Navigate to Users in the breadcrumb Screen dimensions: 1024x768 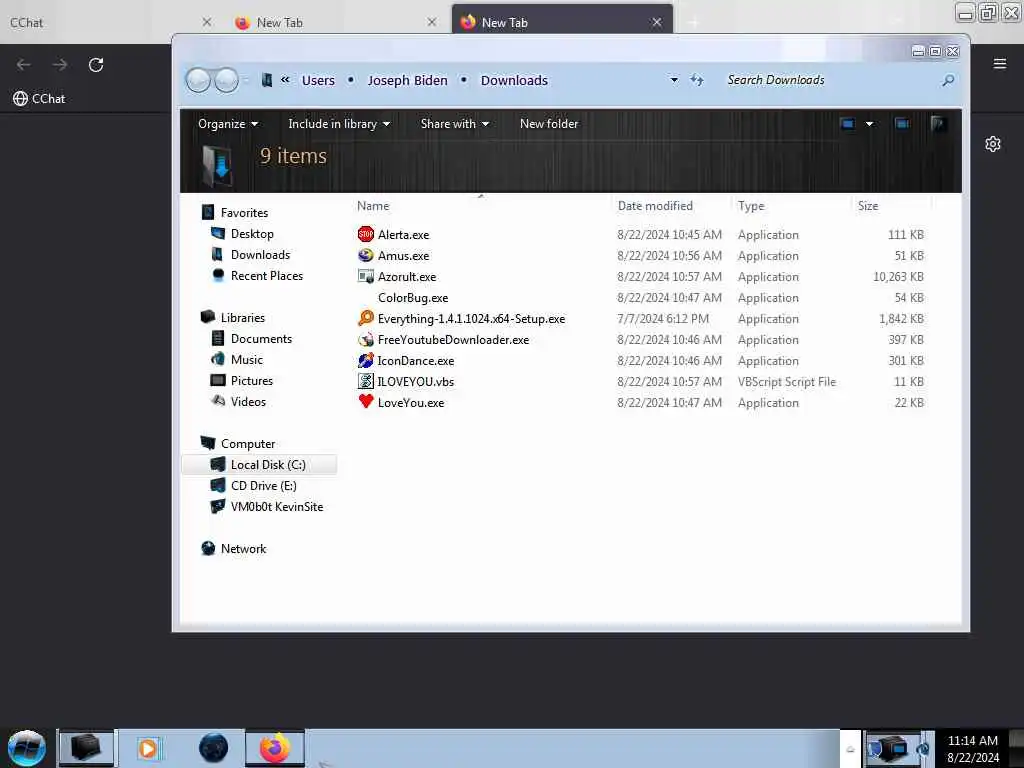318,80
